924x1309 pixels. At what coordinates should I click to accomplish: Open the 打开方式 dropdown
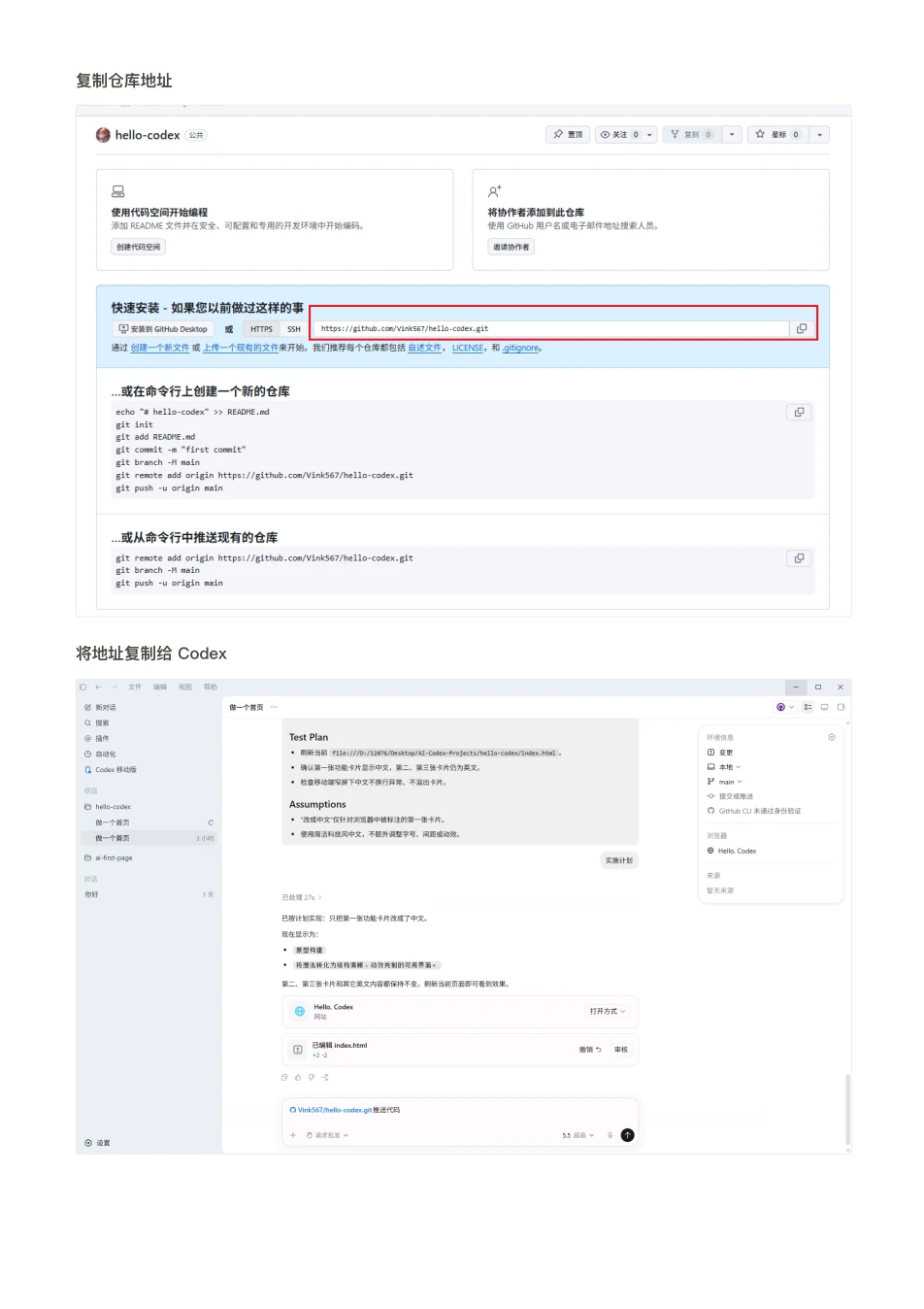tap(608, 1011)
